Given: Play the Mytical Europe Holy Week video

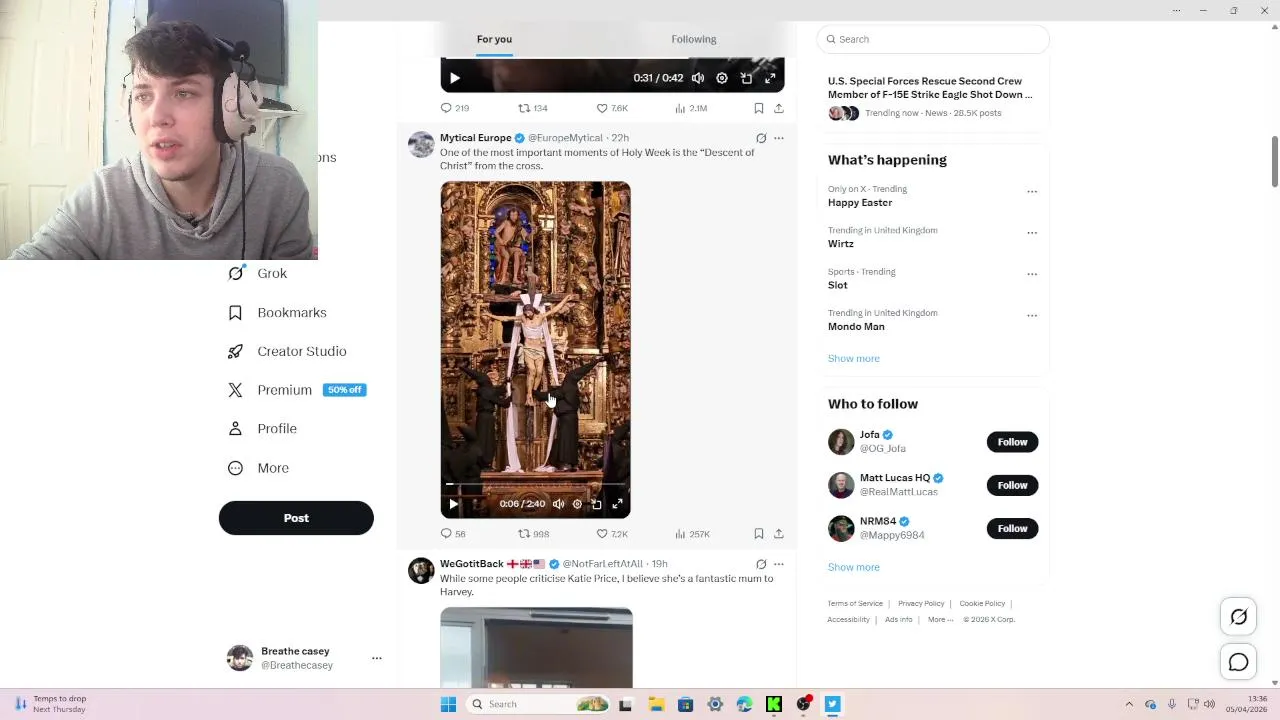Looking at the screenshot, I should point(453,504).
